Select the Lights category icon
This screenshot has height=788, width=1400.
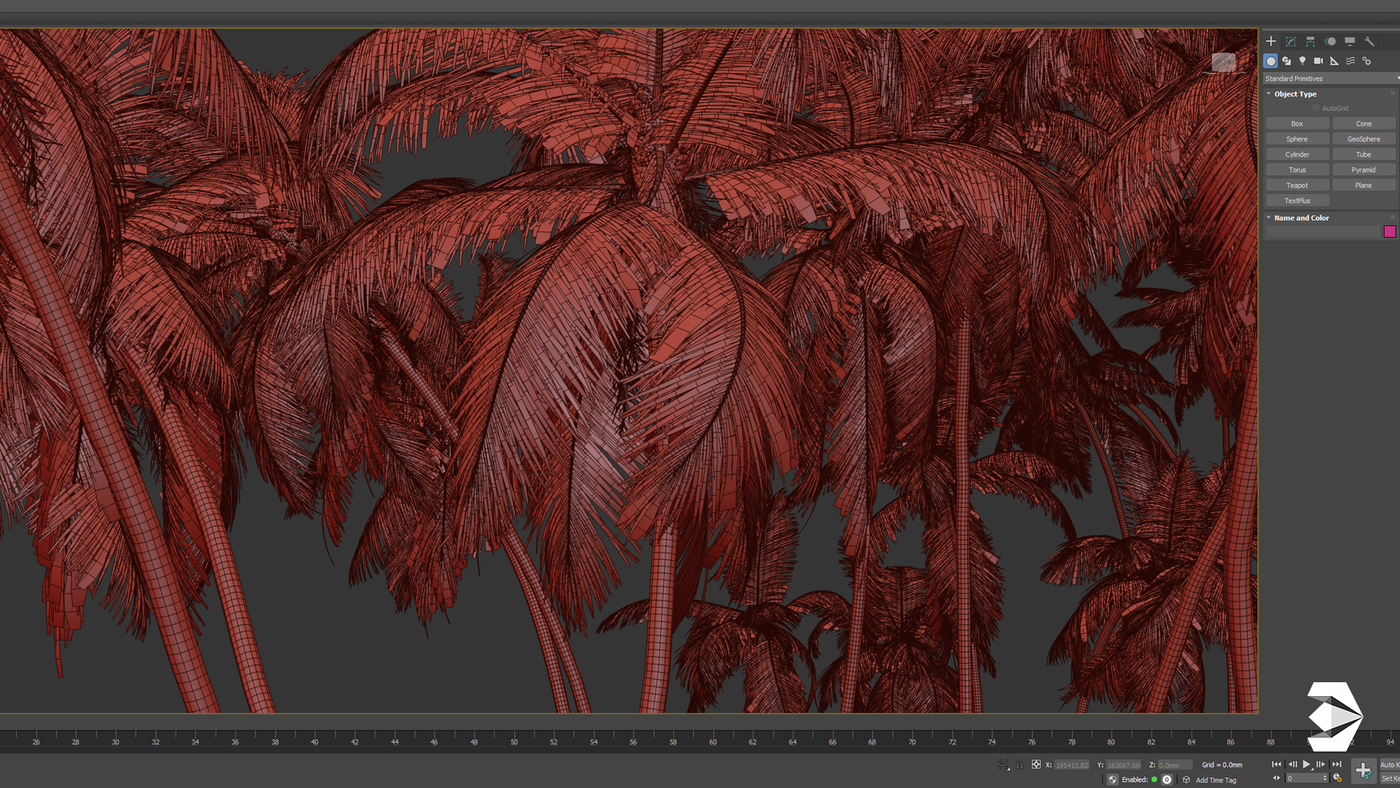[x=1302, y=61]
